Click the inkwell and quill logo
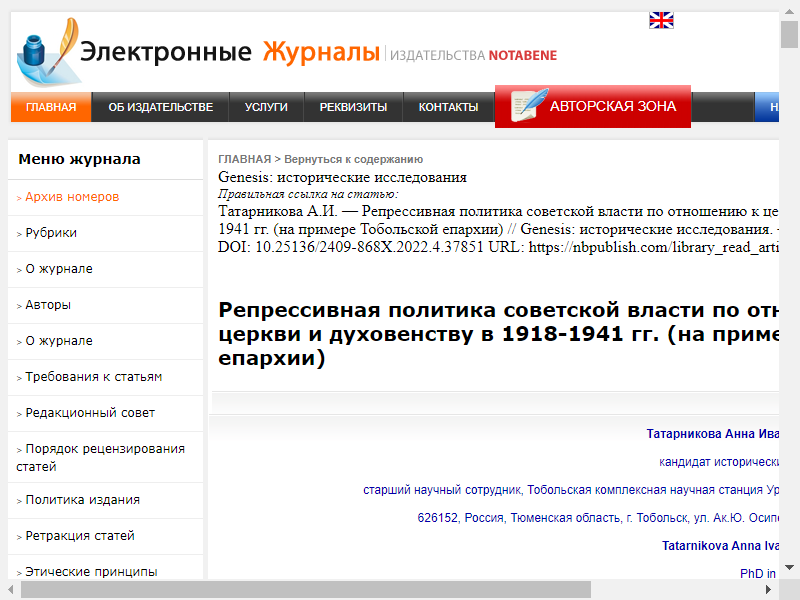Viewport: 800px width, 600px height. (45, 54)
